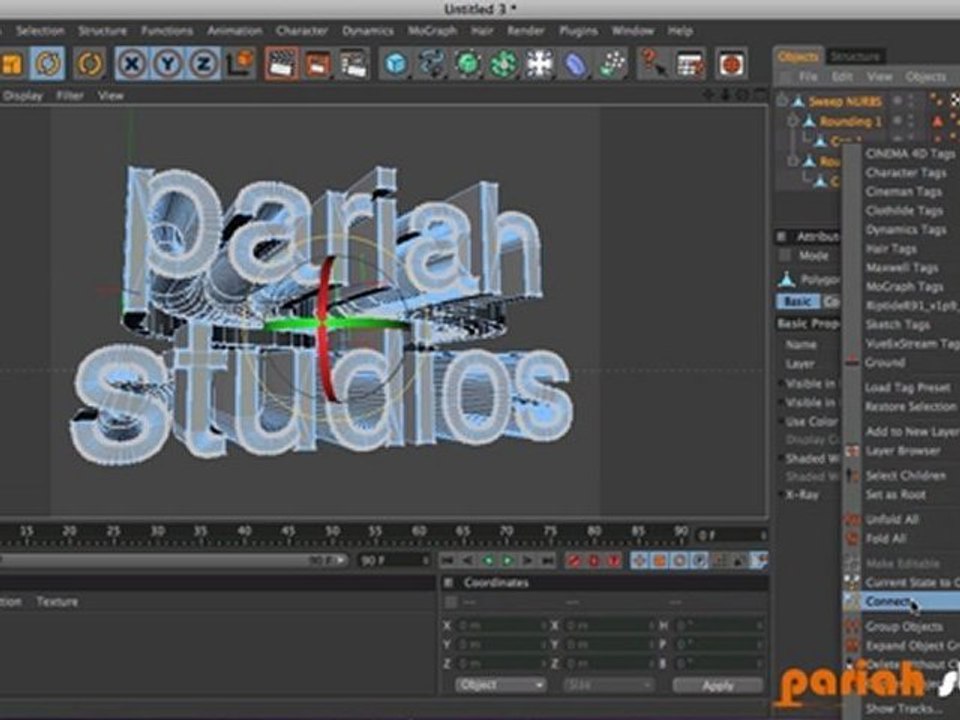Click the white star scene objects icon
The height and width of the screenshot is (720, 960).
[539, 64]
